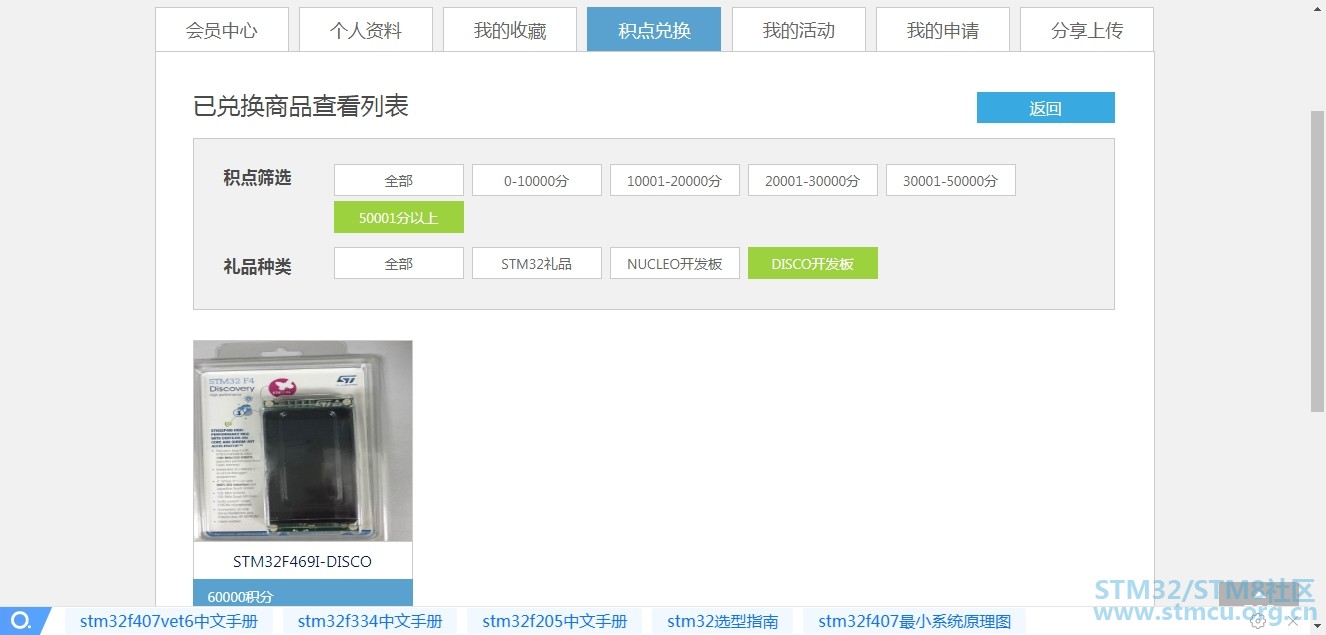This screenshot has height=635, width=1326.
Task: Filter points by 10001-20000分
Action: tap(675, 181)
